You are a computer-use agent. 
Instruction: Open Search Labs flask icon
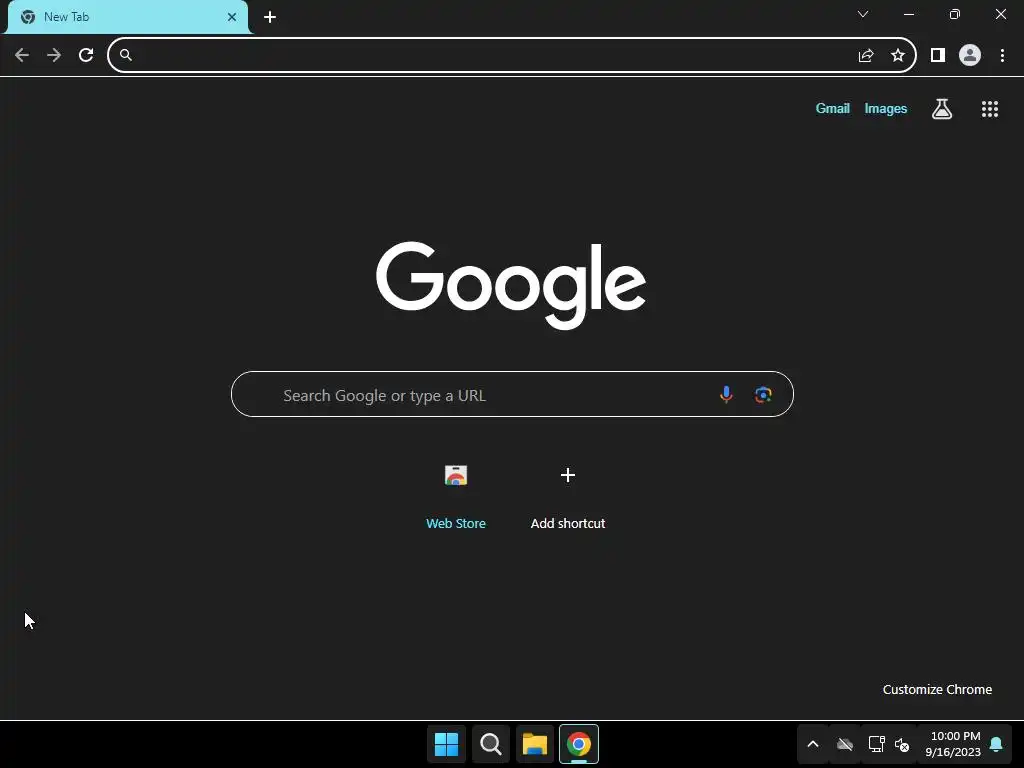click(942, 109)
